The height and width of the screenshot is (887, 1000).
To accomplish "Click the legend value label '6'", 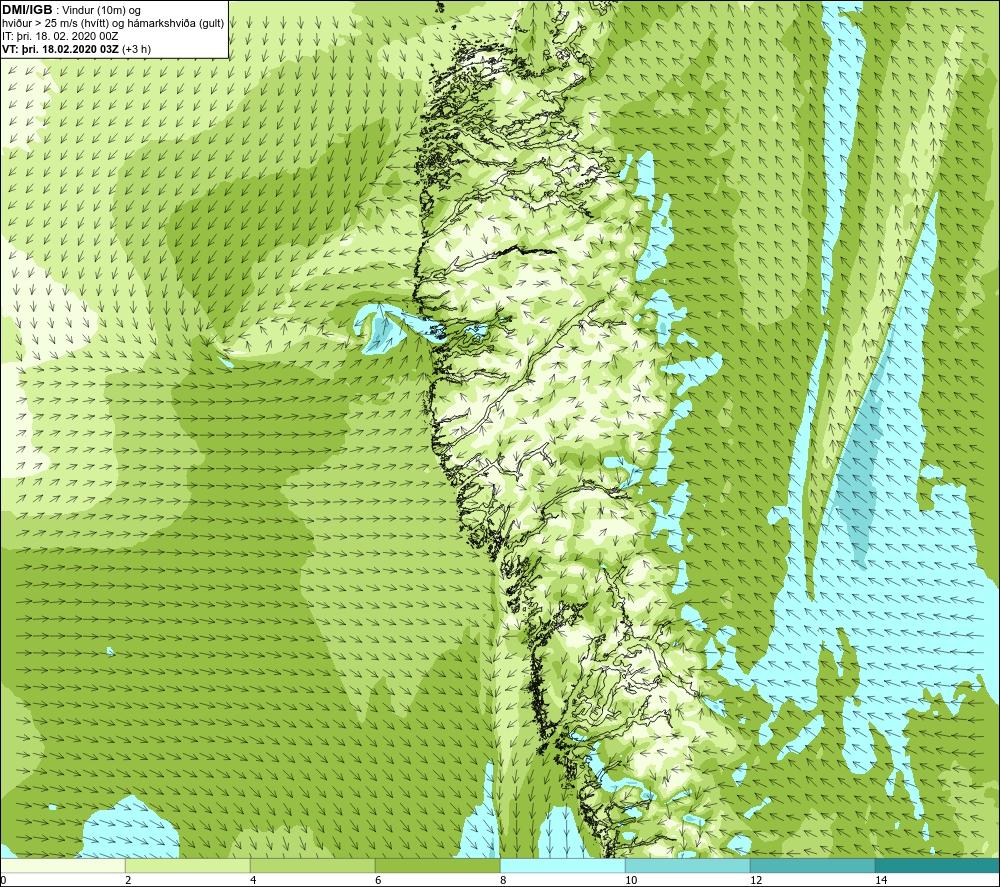I will tap(378, 880).
